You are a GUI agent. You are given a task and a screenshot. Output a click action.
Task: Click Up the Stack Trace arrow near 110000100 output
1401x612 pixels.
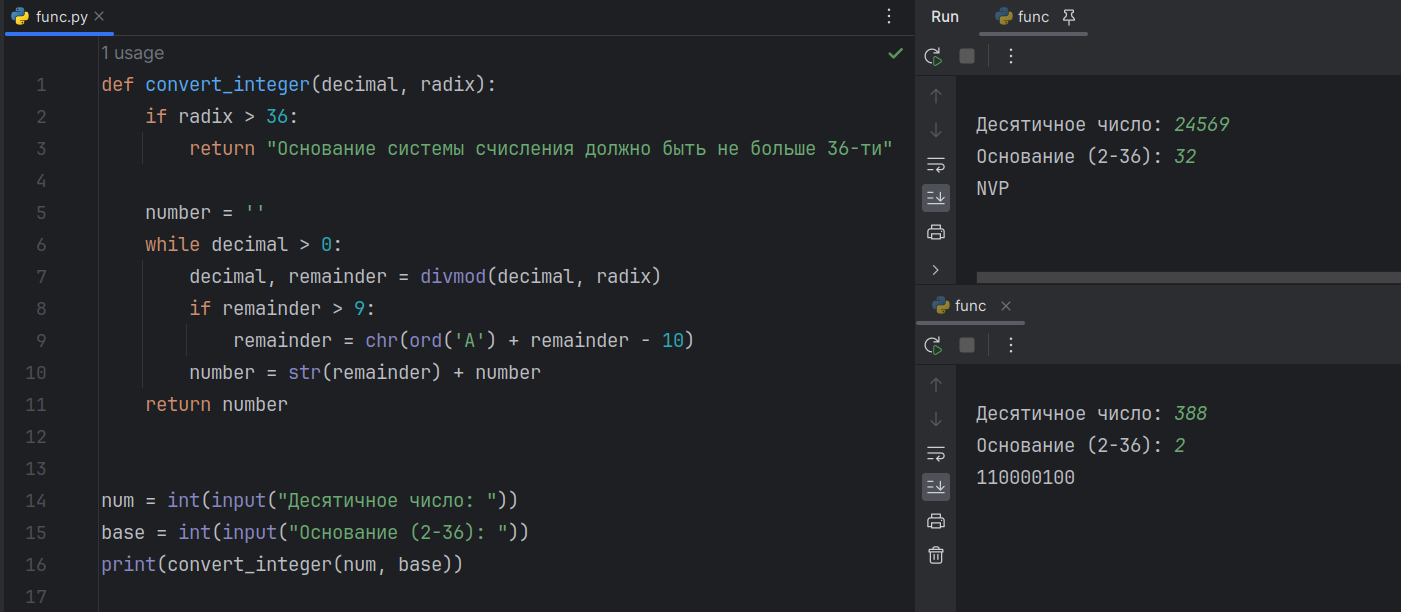pyautogui.click(x=936, y=385)
